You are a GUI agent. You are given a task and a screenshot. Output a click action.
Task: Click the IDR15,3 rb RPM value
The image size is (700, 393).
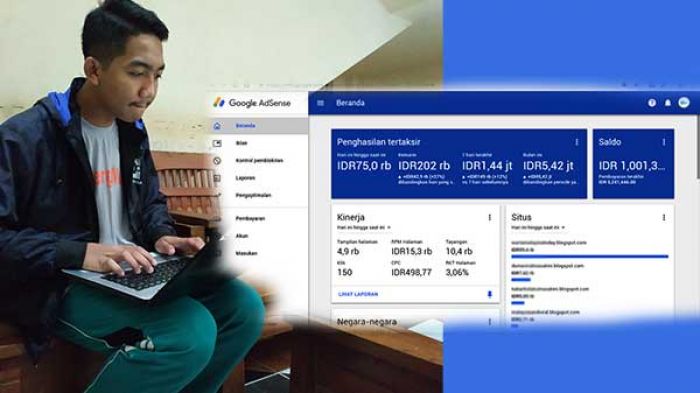point(412,251)
